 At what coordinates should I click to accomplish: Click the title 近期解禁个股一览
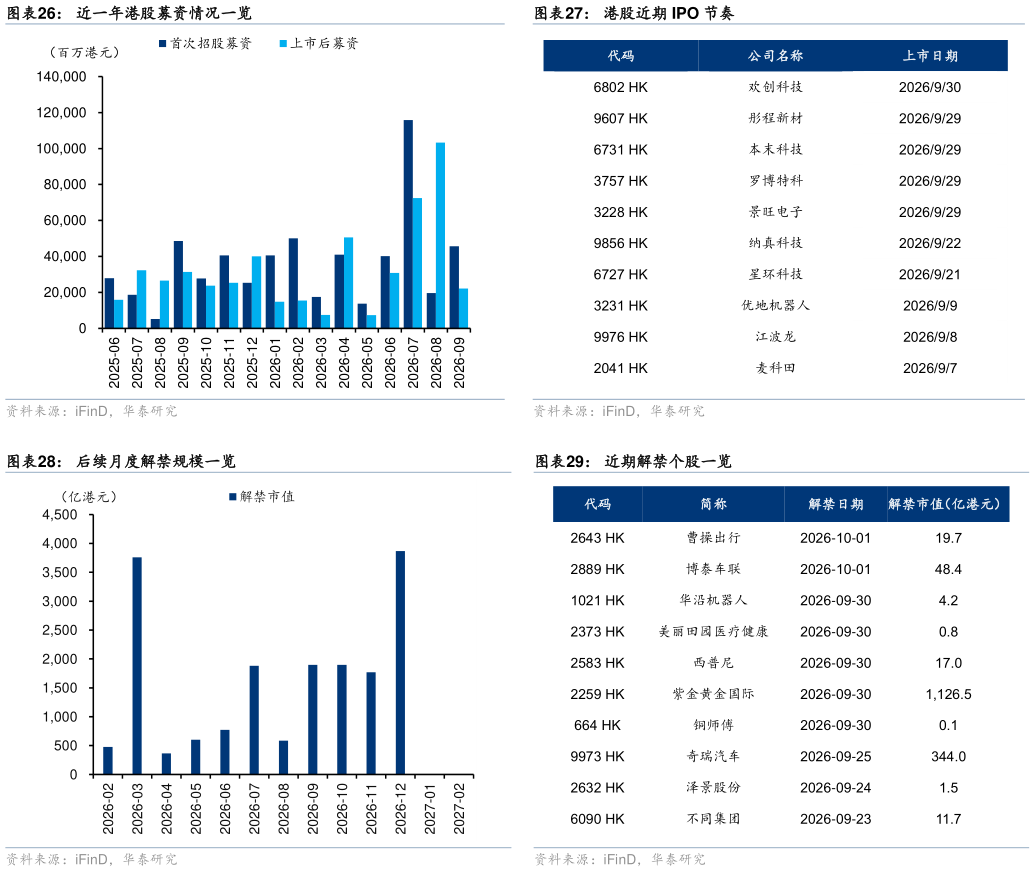(668, 461)
